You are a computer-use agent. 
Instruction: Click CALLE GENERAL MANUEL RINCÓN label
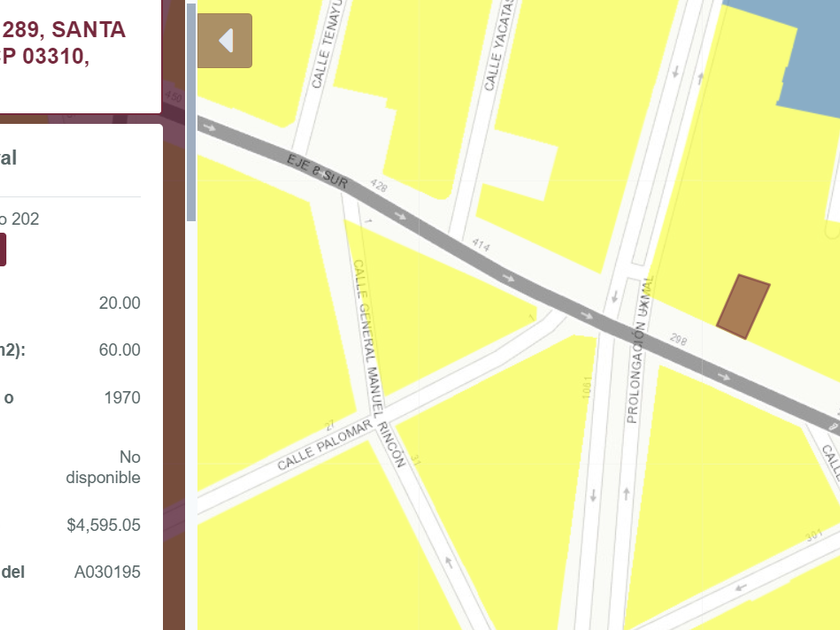click(x=378, y=364)
